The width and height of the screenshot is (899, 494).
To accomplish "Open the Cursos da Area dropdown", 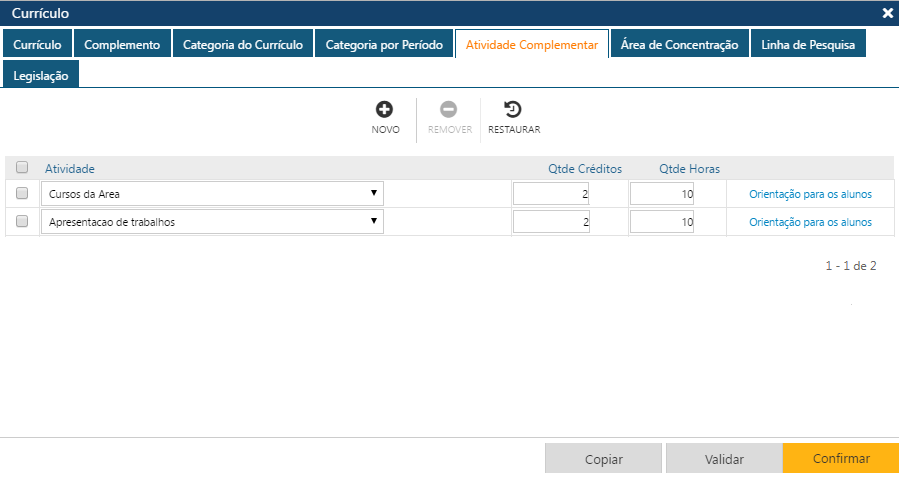I will pos(212,193).
